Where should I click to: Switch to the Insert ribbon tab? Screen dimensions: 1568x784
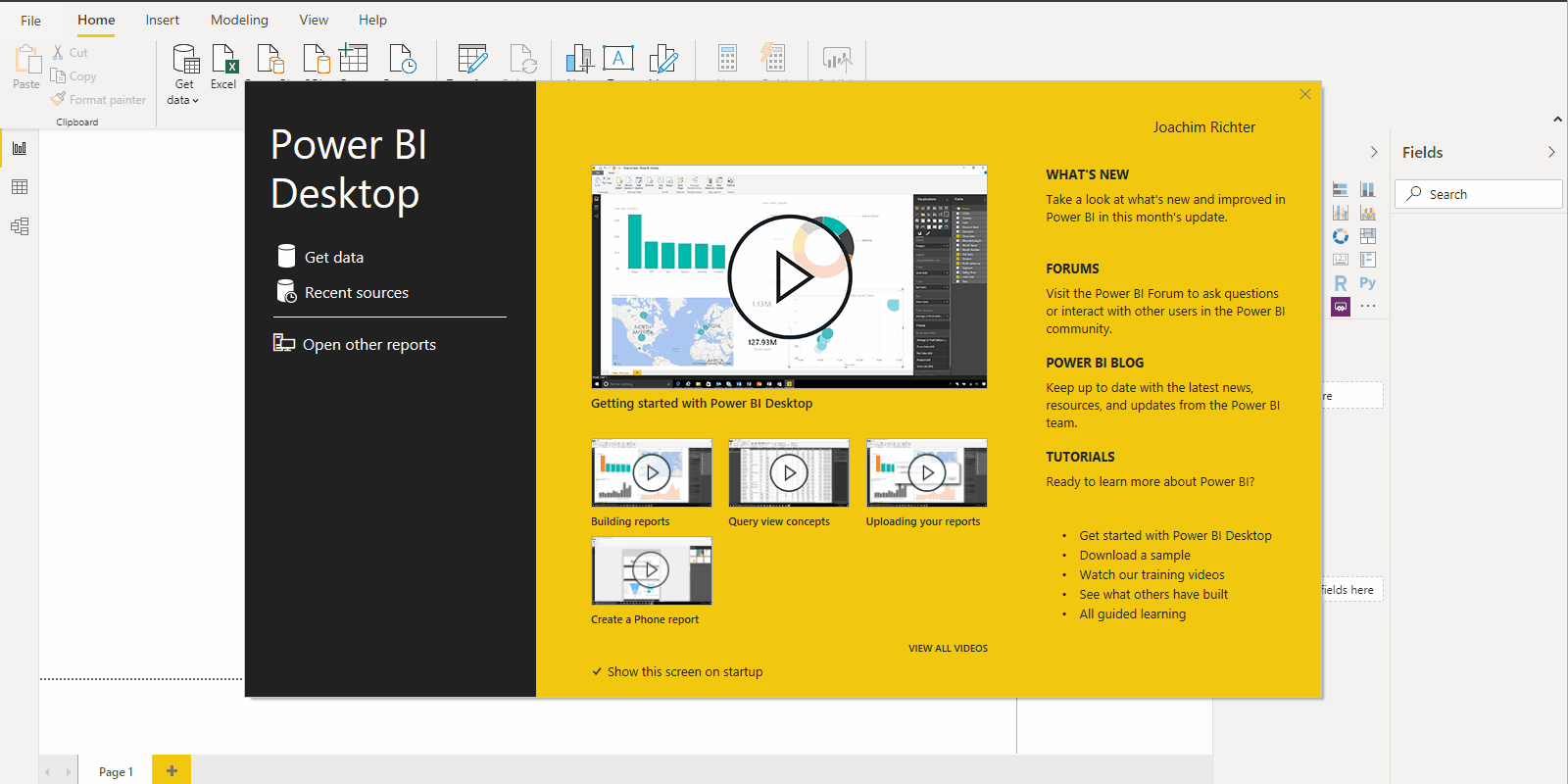pyautogui.click(x=163, y=21)
